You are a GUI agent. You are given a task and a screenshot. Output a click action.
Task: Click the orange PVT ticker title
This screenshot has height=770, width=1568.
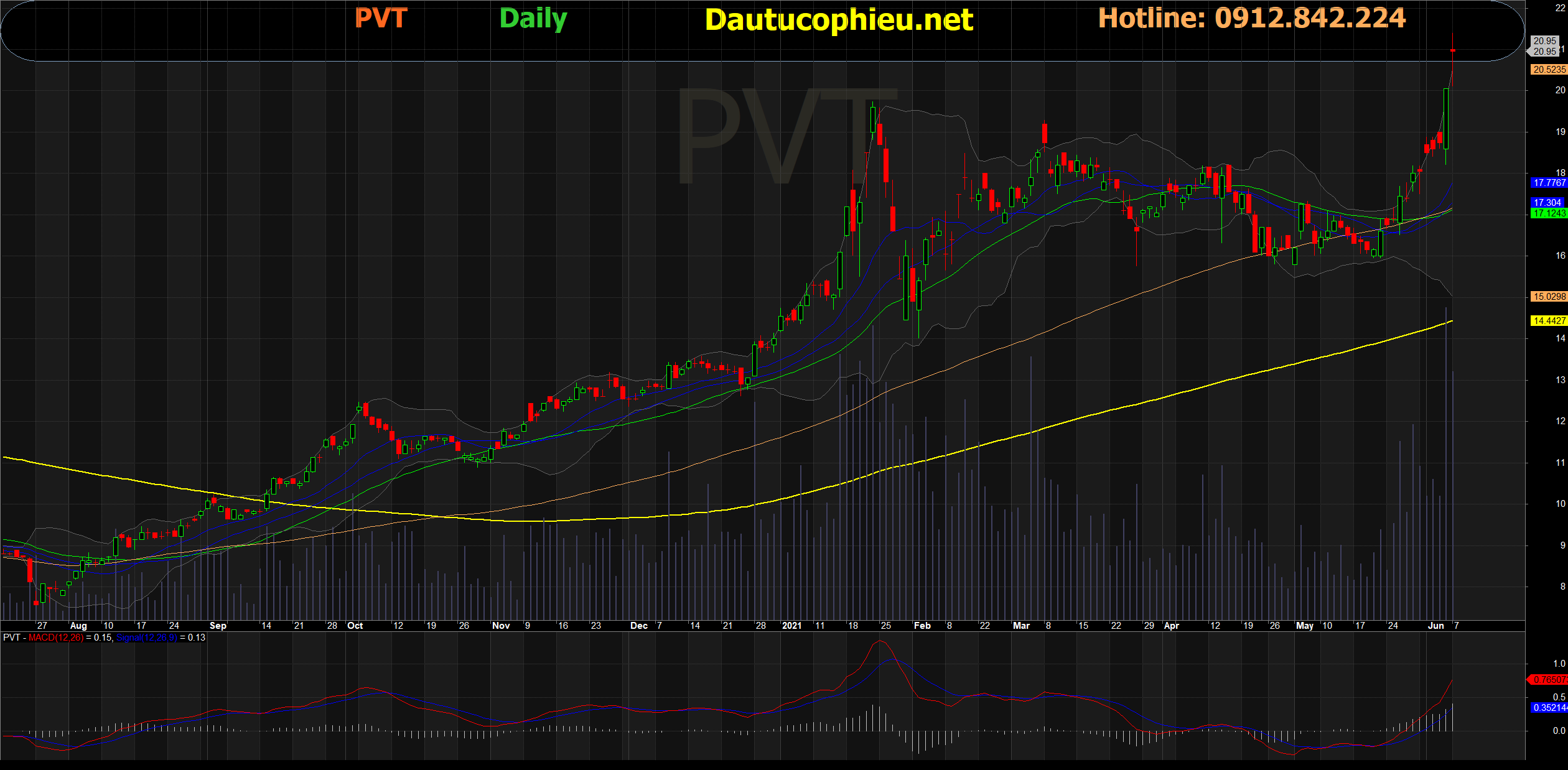381,18
